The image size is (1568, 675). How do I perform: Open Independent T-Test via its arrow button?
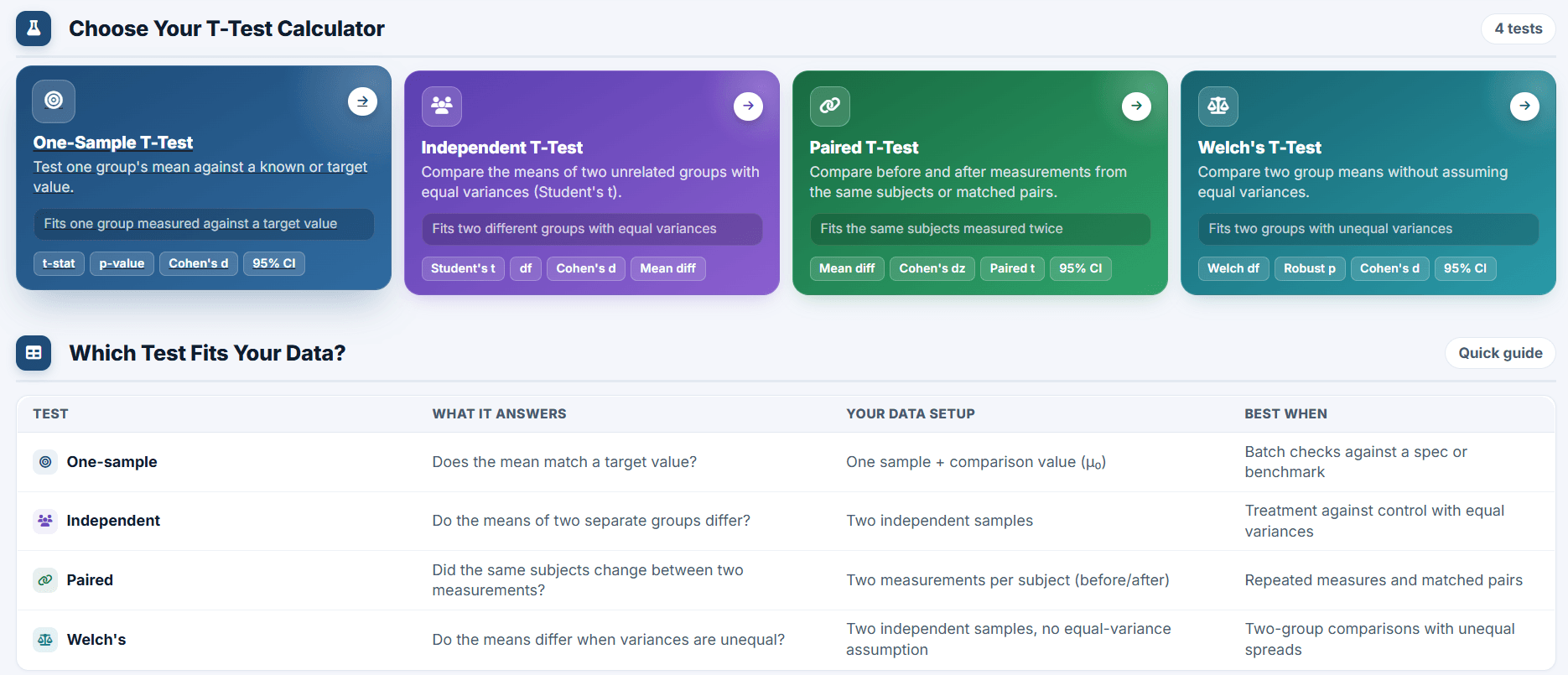coord(748,106)
